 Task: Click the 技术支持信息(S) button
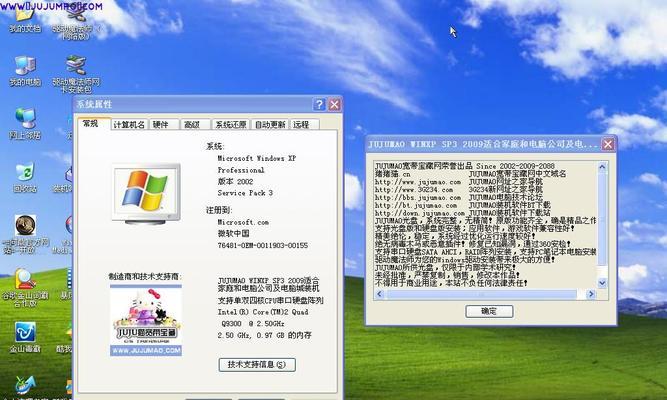pos(257,364)
